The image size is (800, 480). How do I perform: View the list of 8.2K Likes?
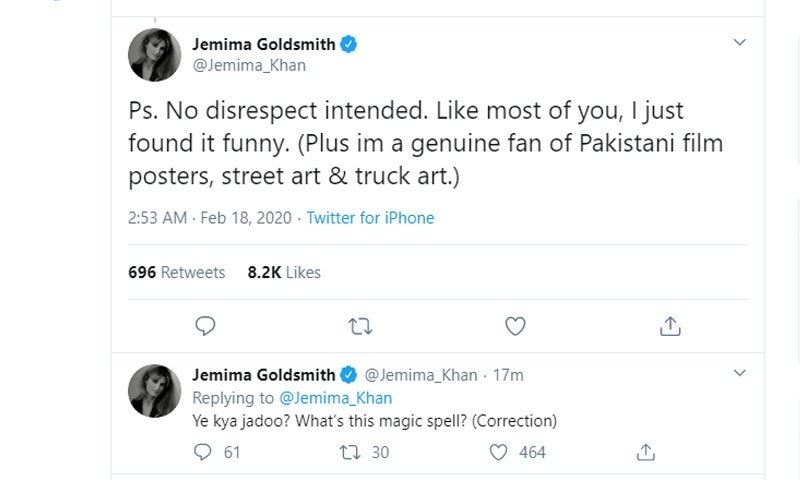pos(285,272)
